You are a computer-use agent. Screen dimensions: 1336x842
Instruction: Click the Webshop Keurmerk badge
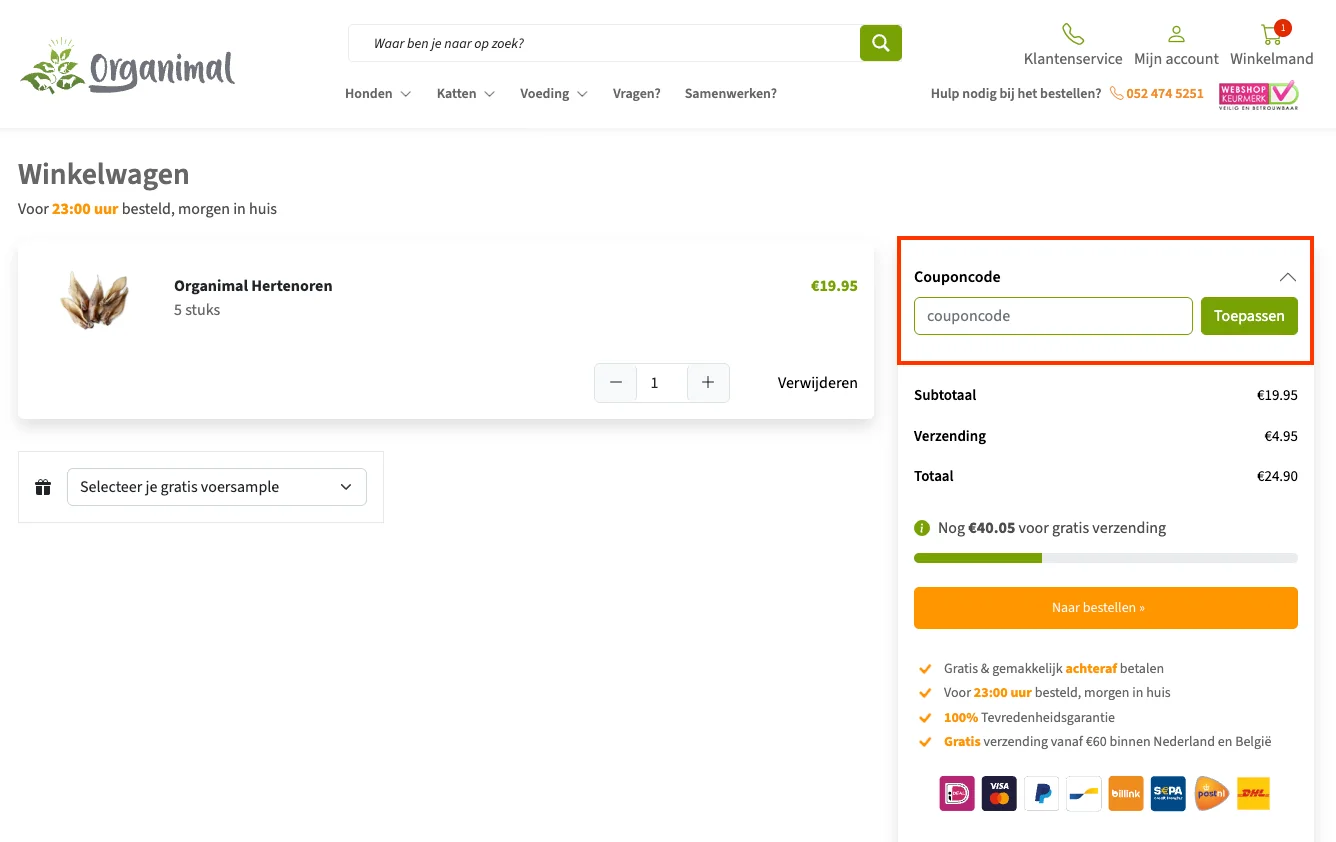[x=1258, y=95]
